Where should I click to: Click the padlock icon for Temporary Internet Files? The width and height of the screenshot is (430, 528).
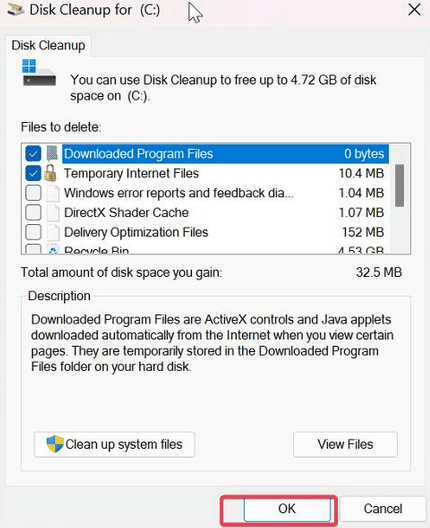tap(51, 173)
